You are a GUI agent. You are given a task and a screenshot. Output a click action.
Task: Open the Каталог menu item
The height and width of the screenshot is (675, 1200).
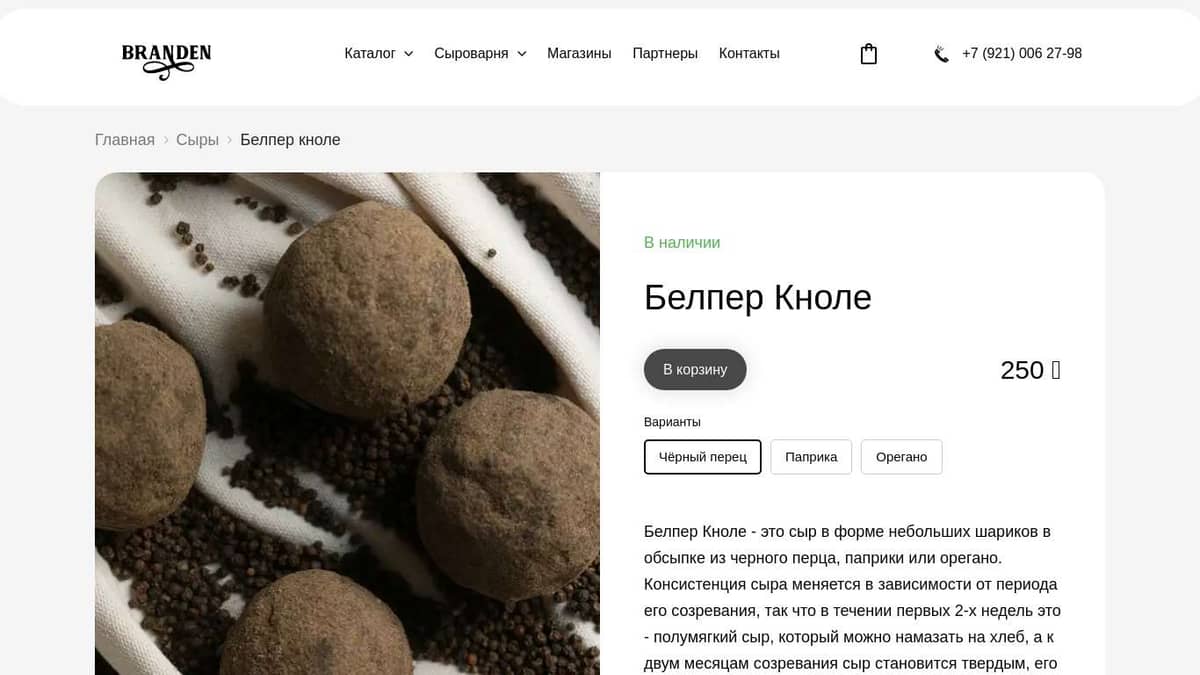[370, 54]
